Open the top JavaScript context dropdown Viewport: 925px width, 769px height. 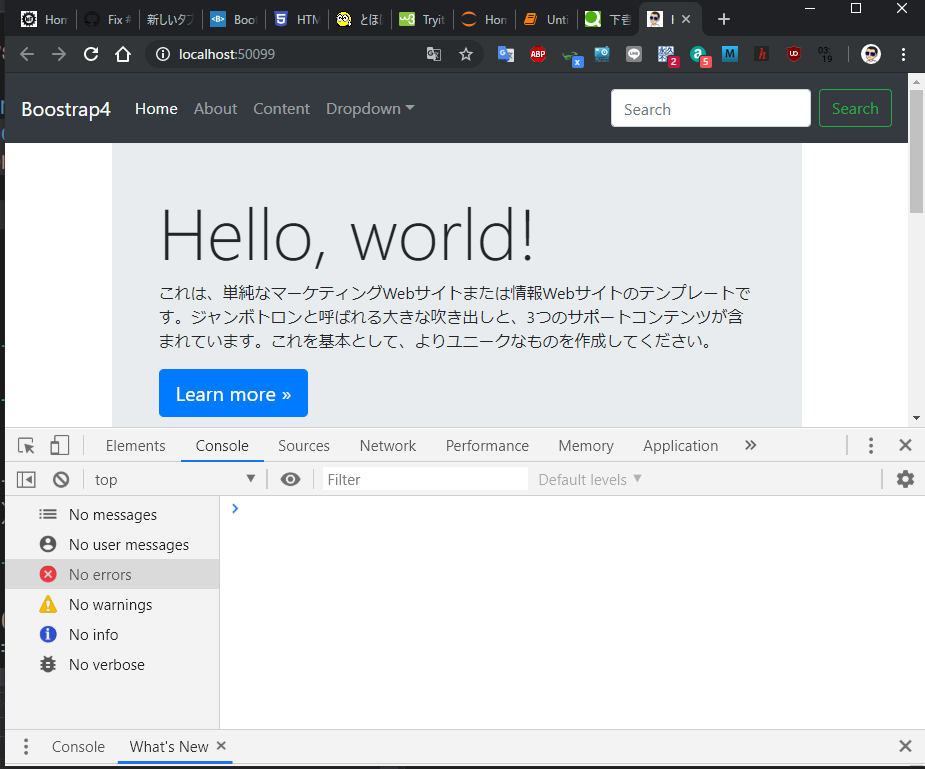pyautogui.click(x=175, y=480)
